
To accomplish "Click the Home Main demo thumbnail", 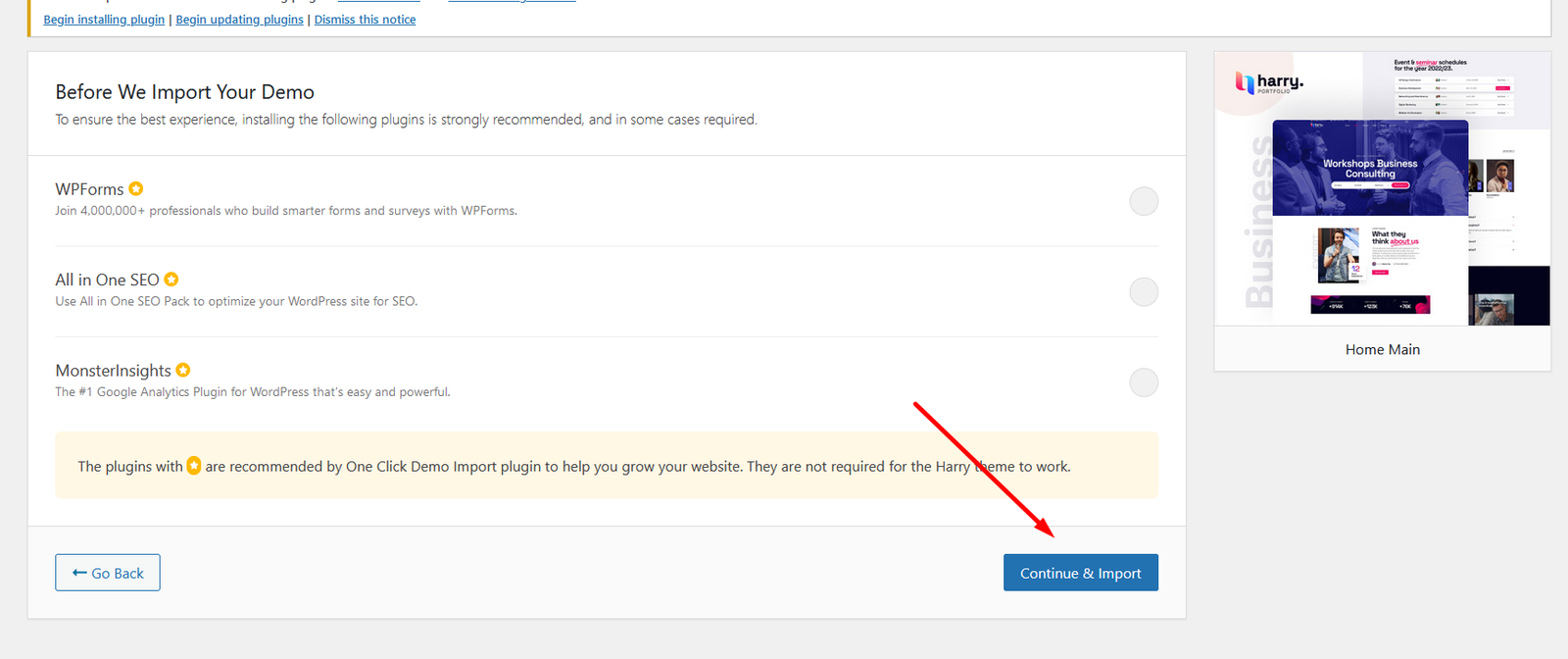I will (x=1382, y=188).
